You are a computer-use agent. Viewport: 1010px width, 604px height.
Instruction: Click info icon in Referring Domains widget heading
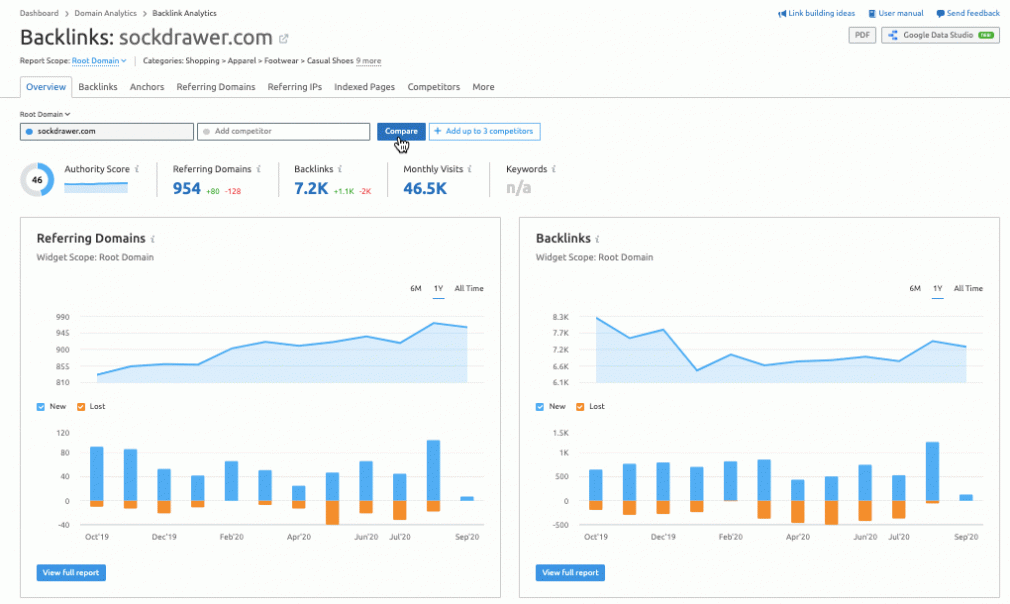153,239
